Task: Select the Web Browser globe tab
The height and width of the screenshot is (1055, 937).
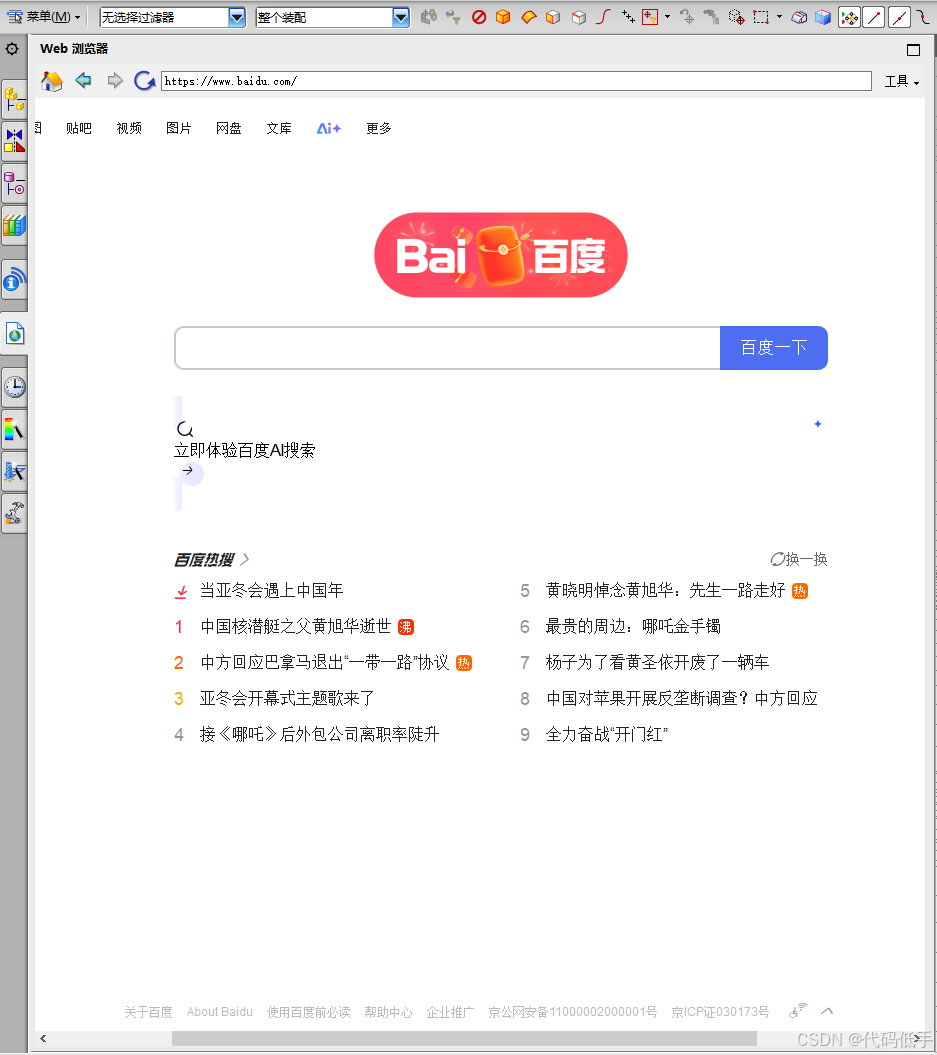Action: 15,333
